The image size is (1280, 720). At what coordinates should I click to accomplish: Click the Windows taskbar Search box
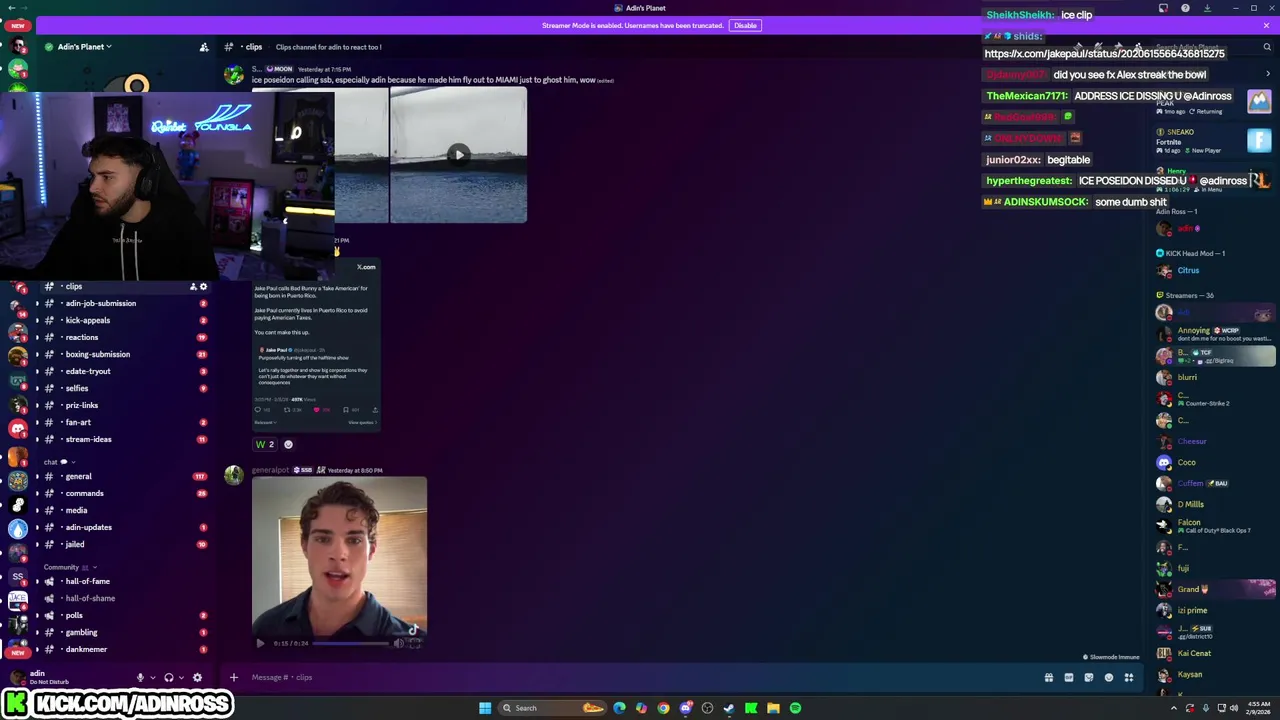(553, 708)
